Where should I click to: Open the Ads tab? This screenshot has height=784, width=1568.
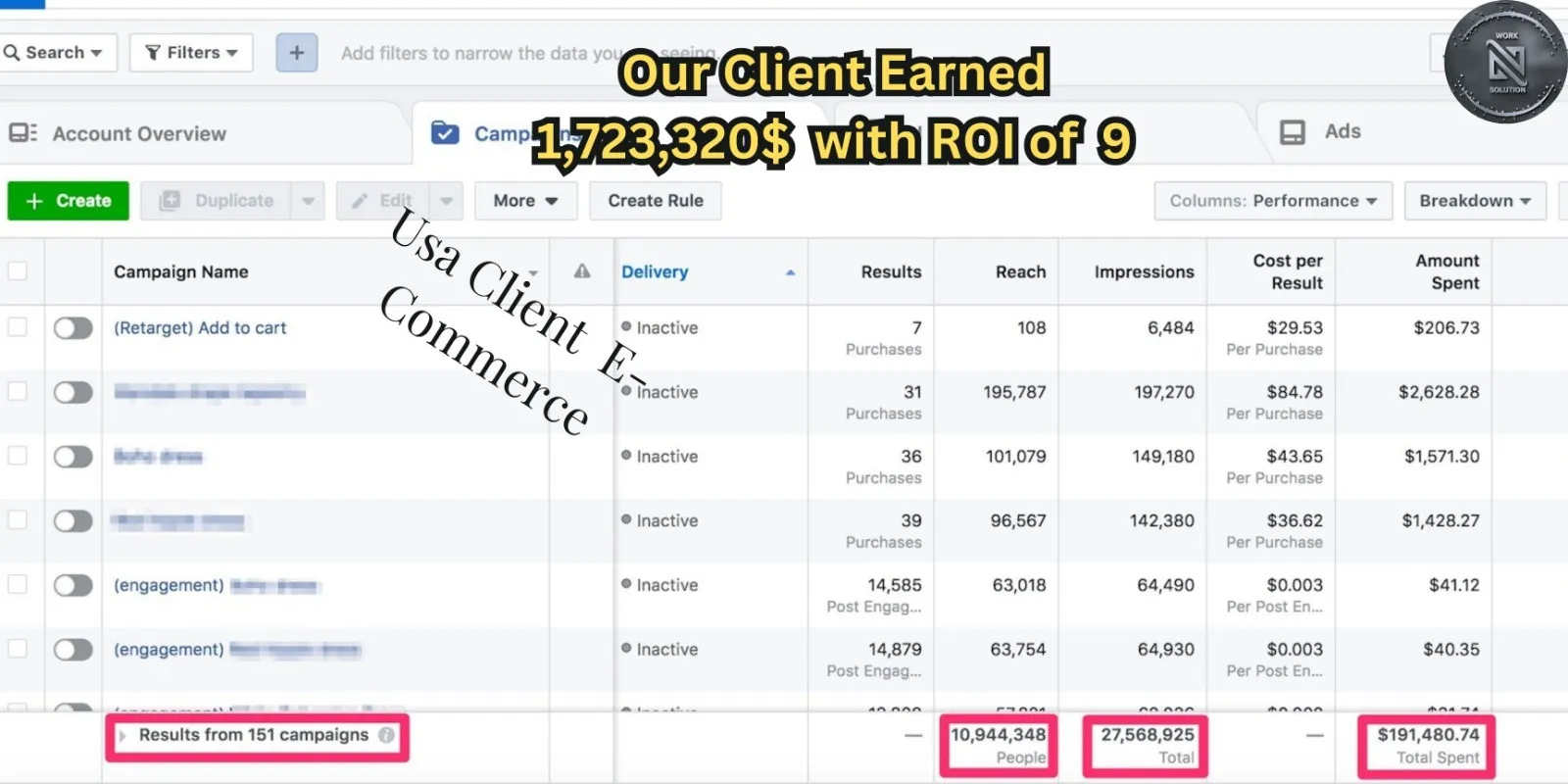[1342, 131]
